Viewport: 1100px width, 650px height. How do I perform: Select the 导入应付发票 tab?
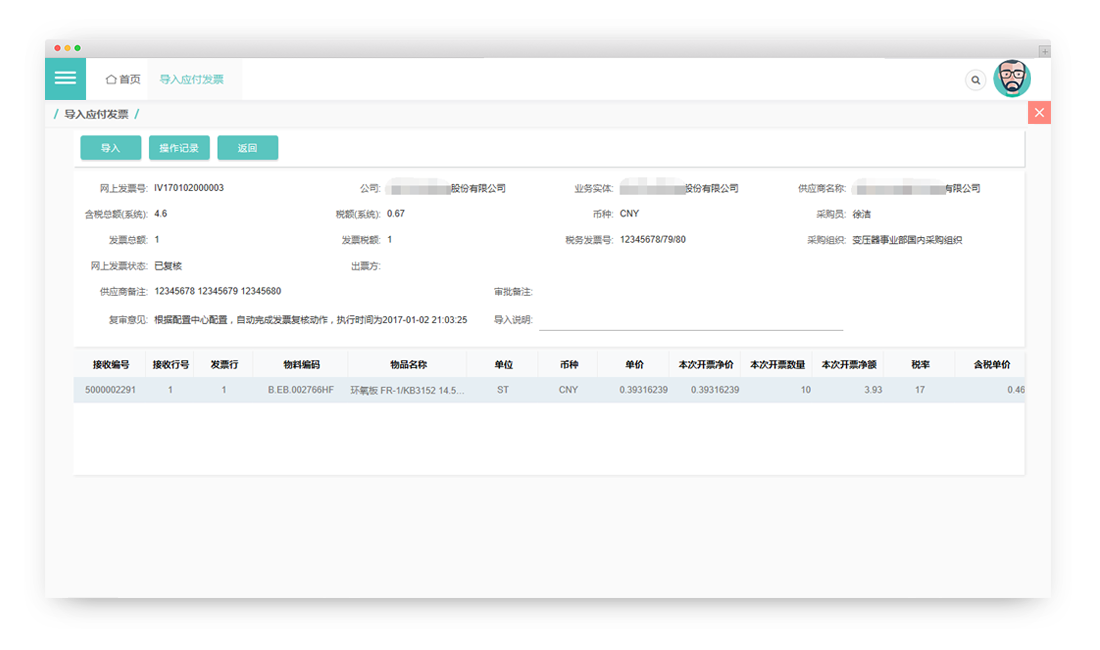[192, 79]
